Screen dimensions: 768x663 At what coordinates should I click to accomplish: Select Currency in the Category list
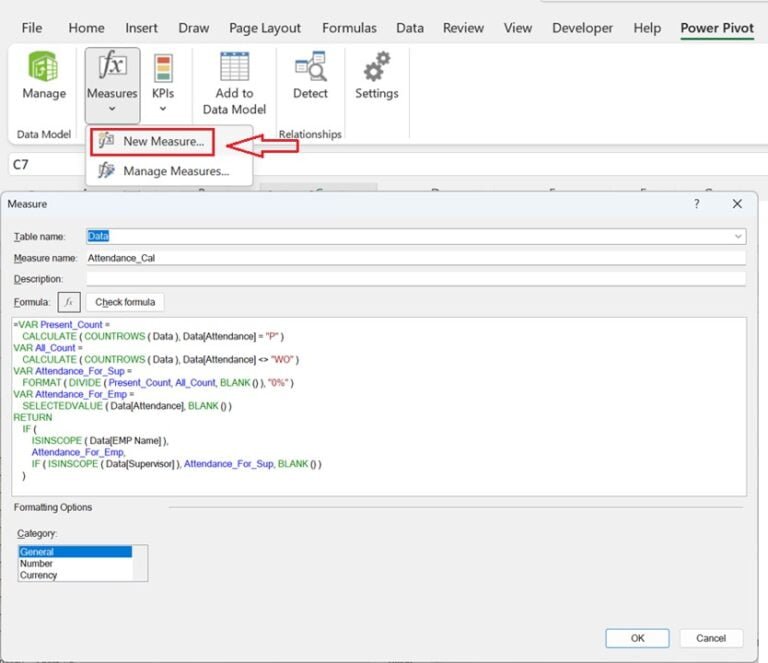75,575
